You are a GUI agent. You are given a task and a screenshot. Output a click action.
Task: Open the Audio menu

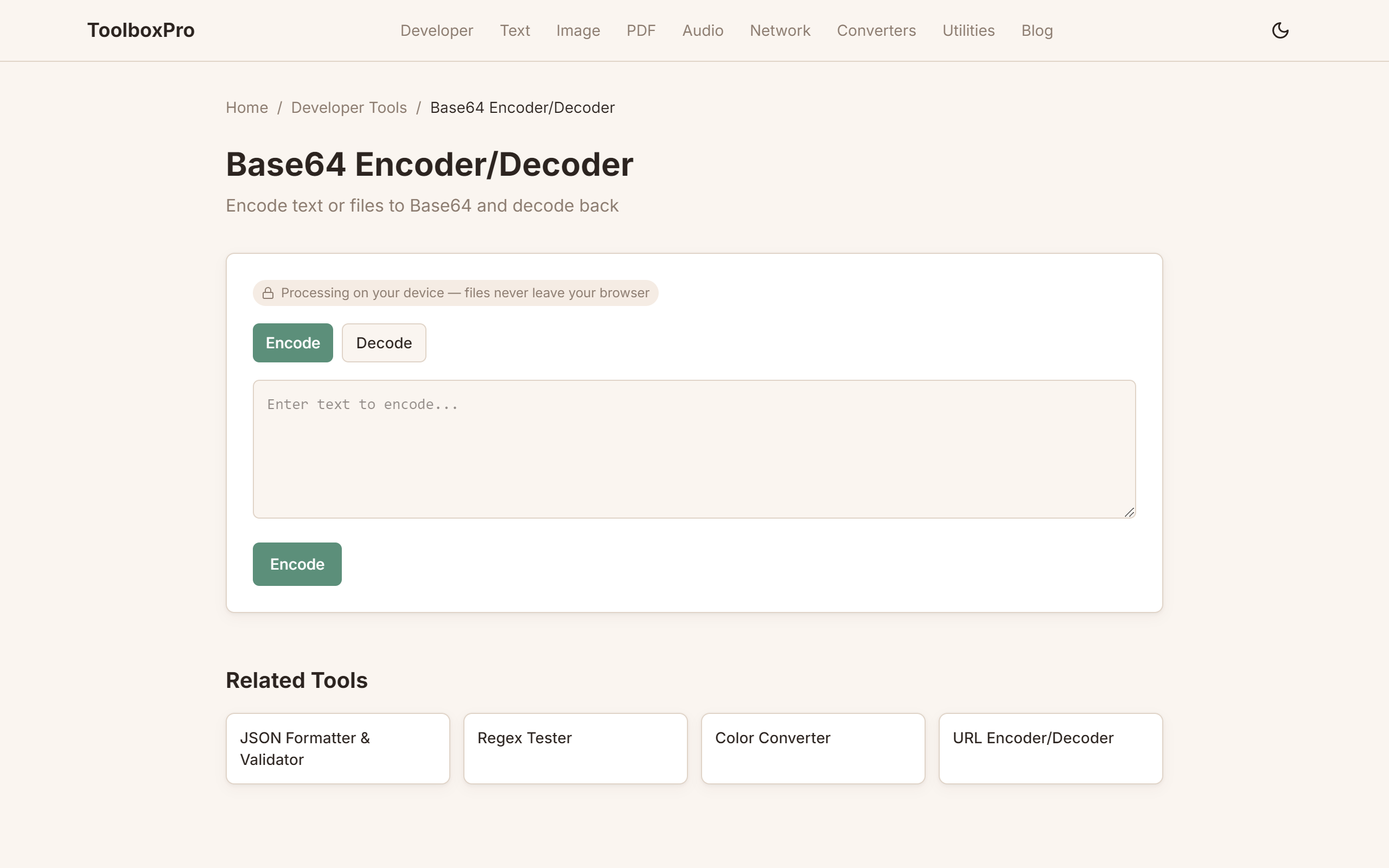[703, 30]
